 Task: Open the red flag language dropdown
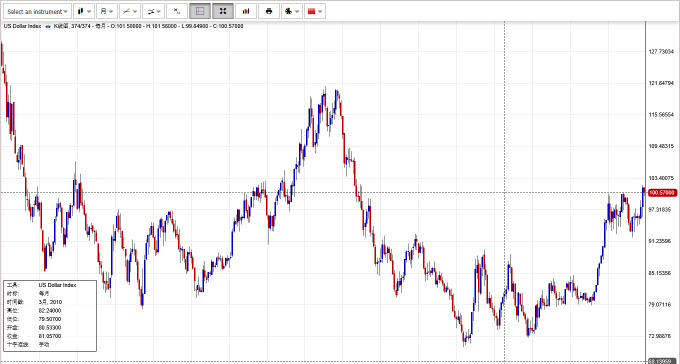click(x=315, y=12)
